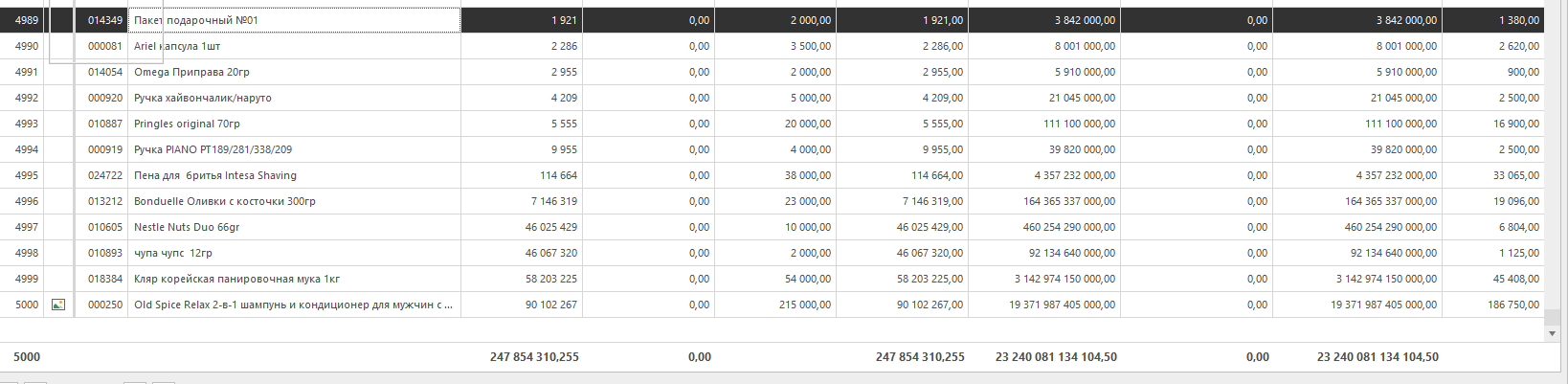This screenshot has width=1568, height=384.
Task: Select product code 018384 in row 4999
Action: (x=105, y=279)
